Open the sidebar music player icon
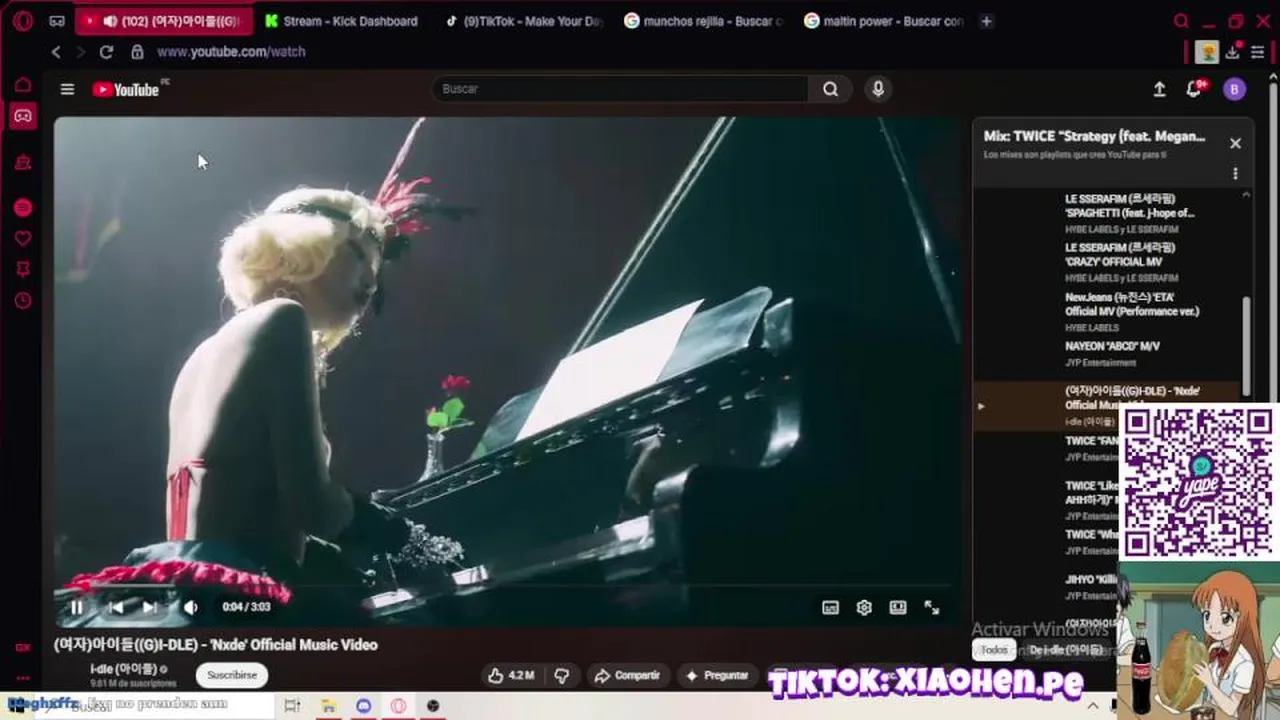Viewport: 1280px width, 720px height. click(22, 208)
